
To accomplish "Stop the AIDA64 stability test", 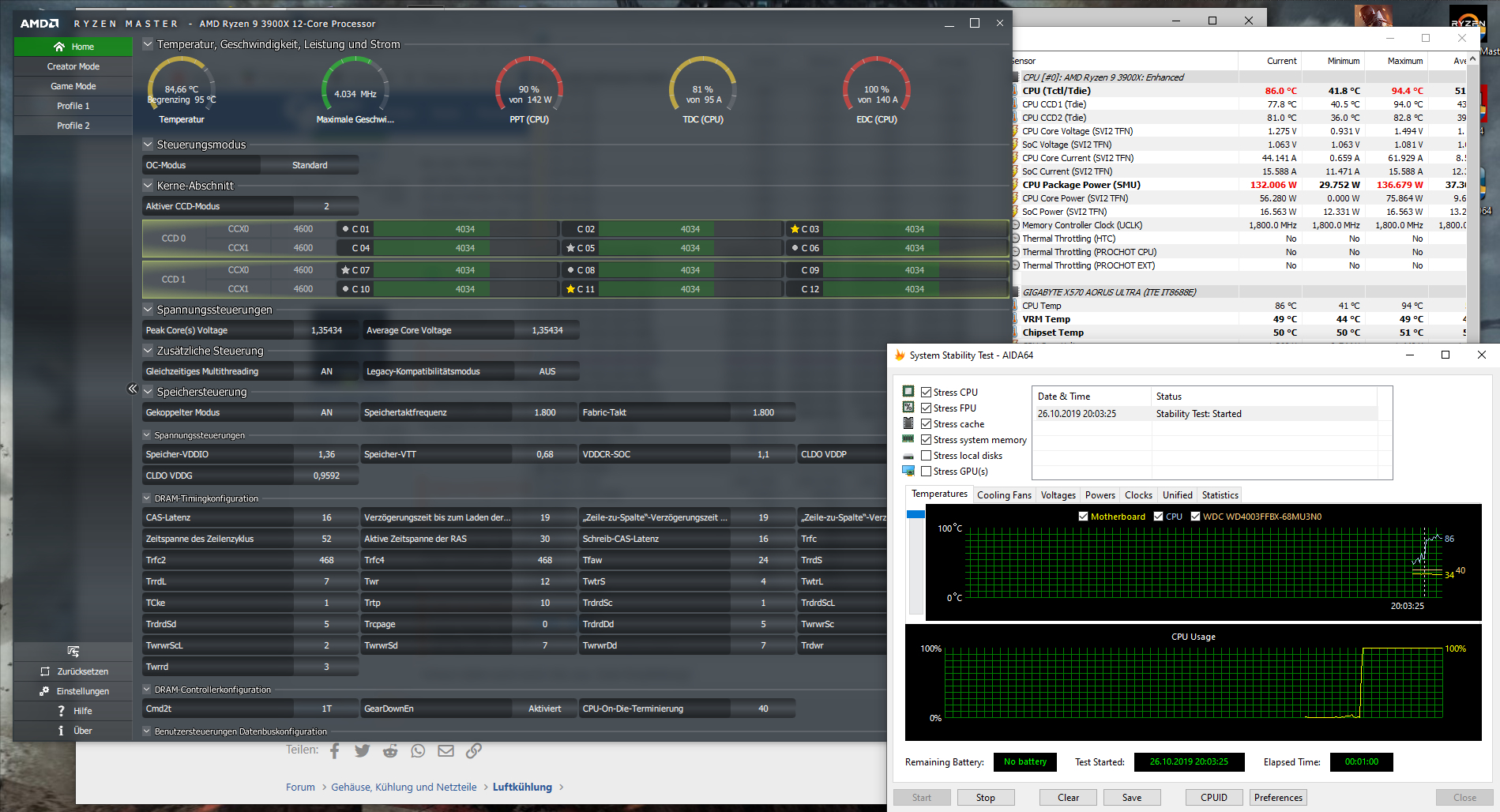I will point(986,798).
